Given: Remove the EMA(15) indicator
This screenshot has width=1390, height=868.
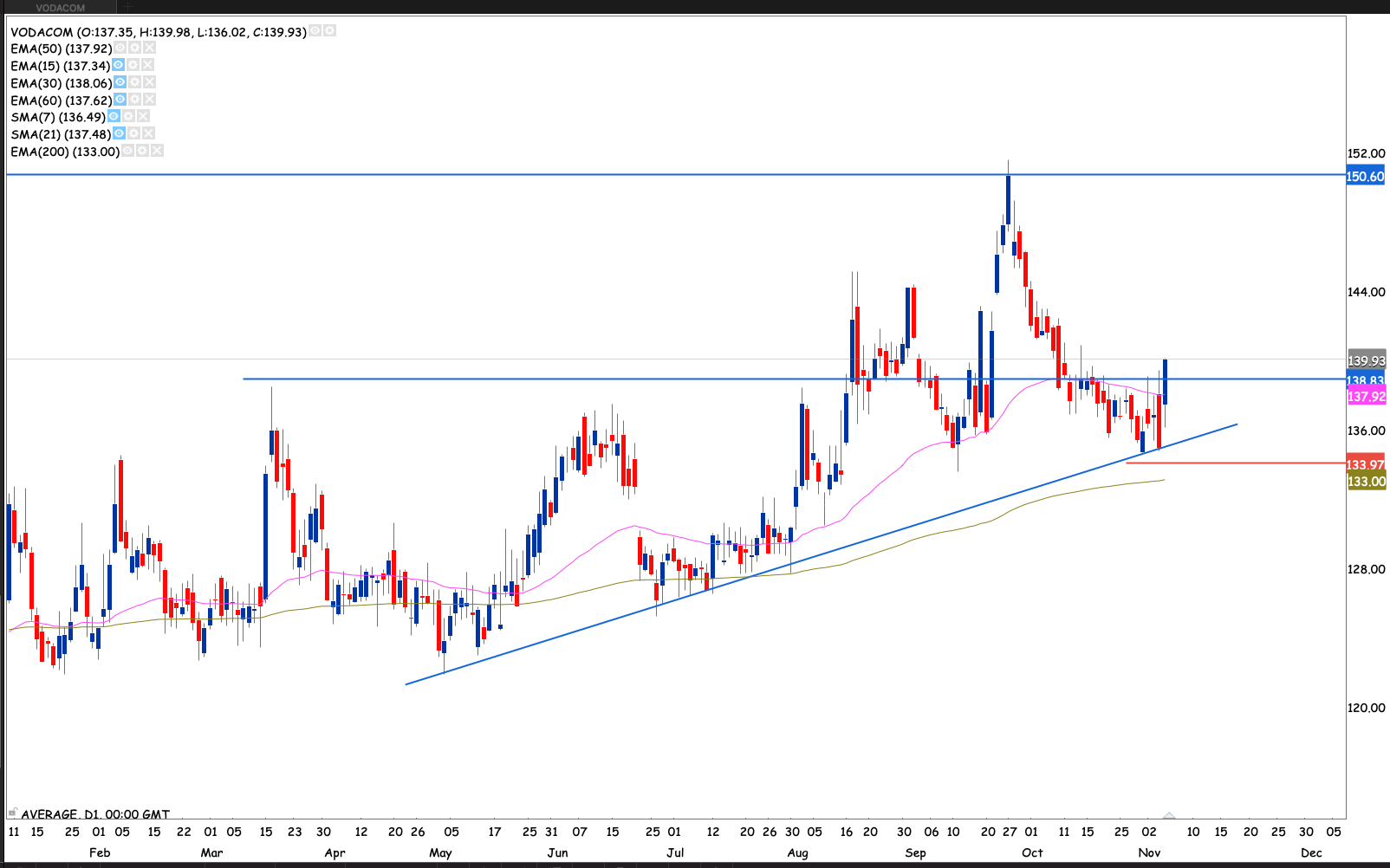Looking at the screenshot, I should 148,65.
